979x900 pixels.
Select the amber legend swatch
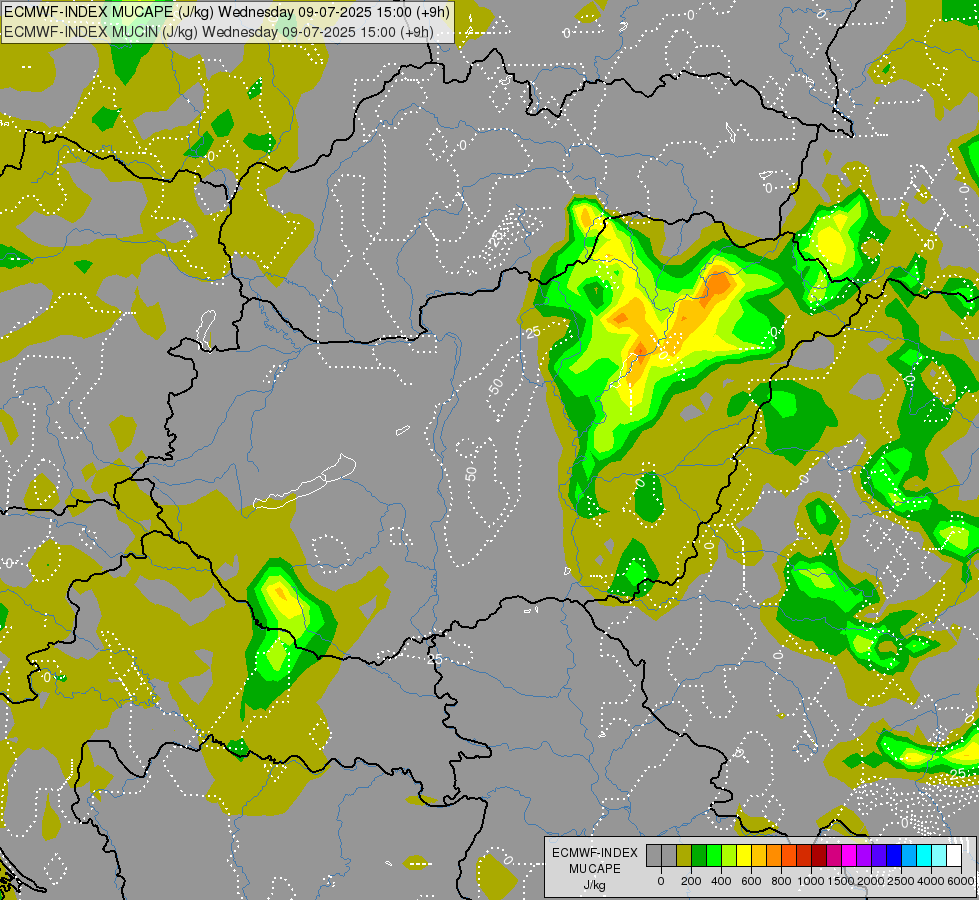pos(759,855)
